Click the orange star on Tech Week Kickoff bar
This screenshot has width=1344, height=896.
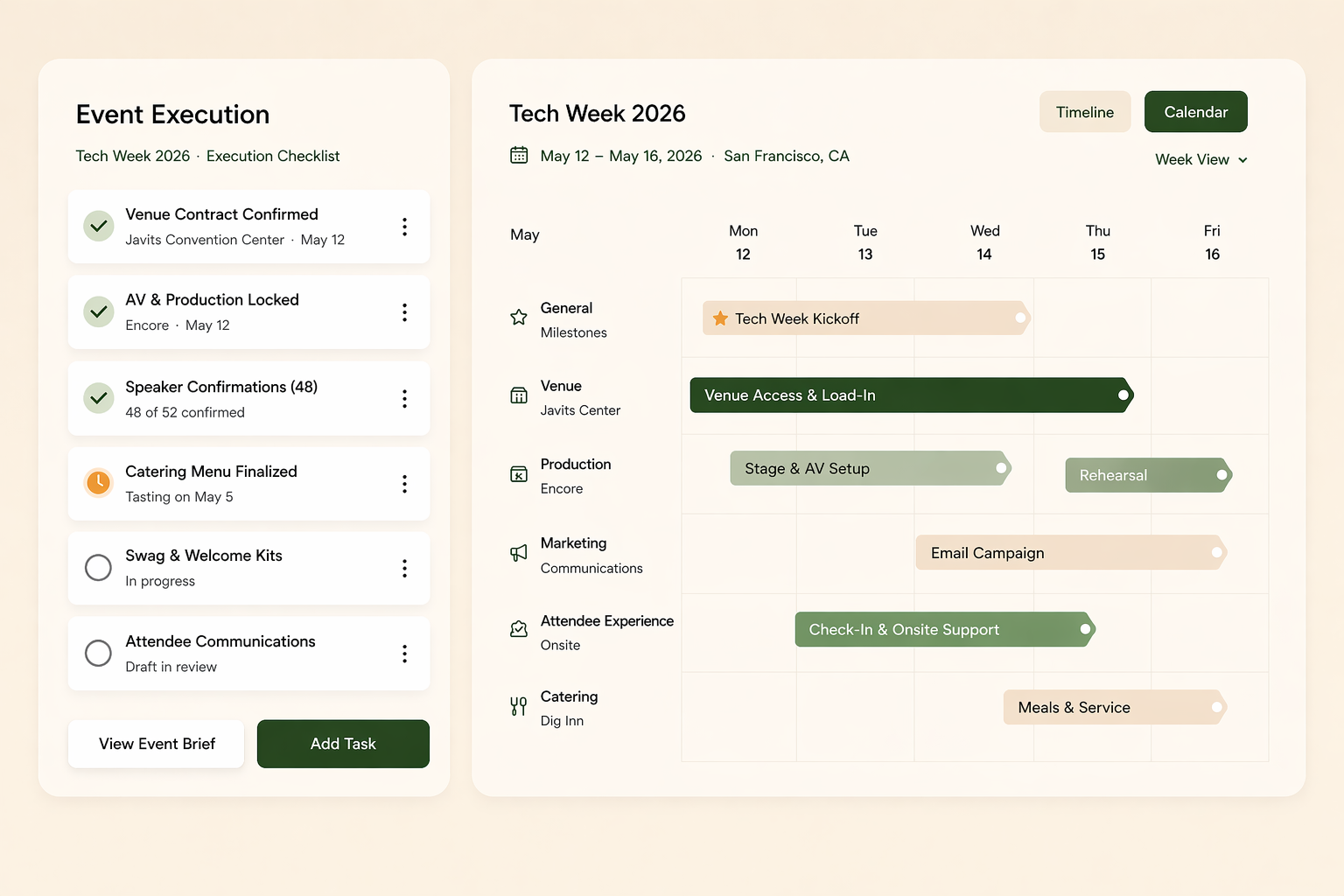(x=721, y=318)
